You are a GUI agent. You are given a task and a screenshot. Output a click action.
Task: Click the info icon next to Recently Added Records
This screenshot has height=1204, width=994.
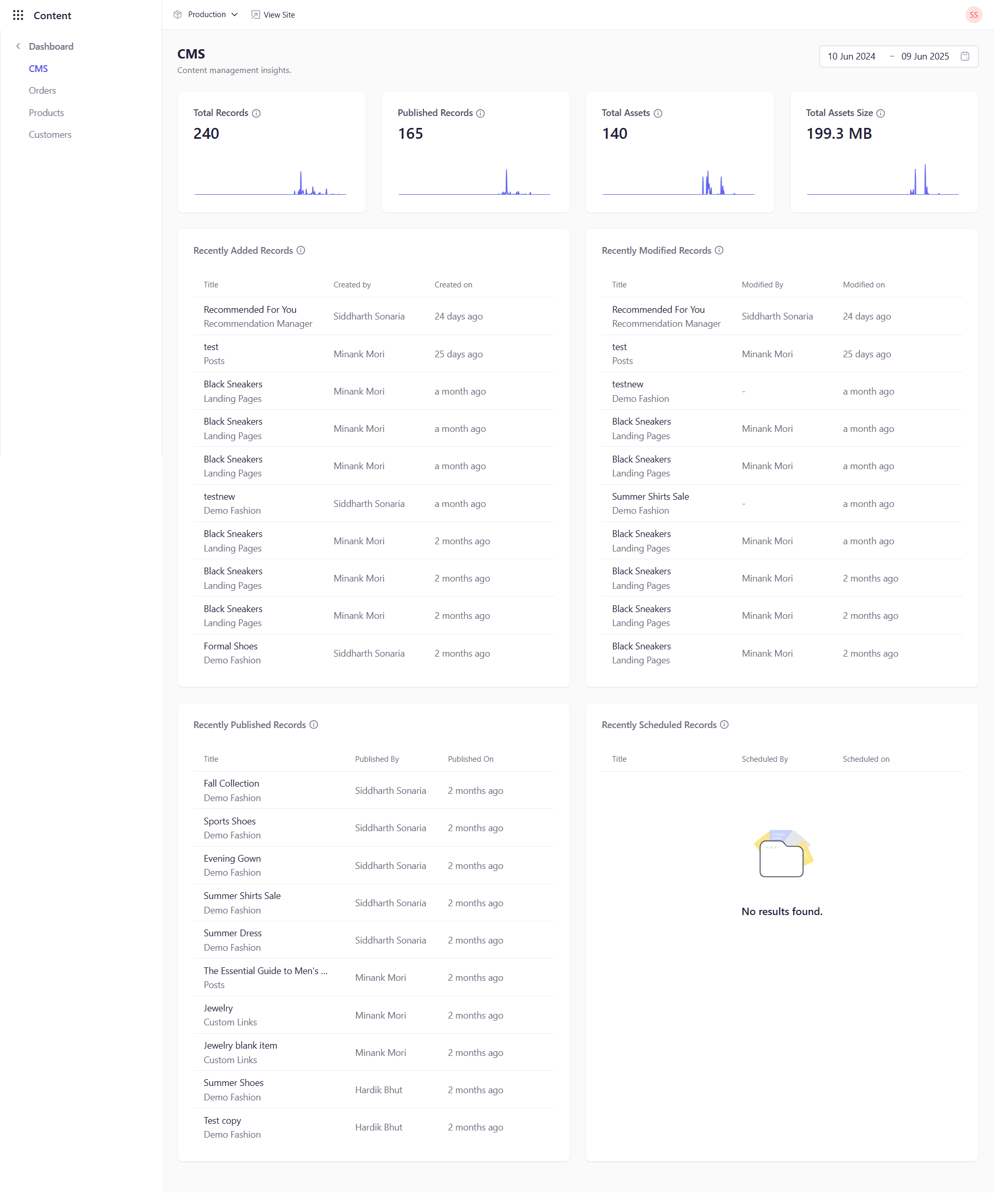click(x=301, y=250)
